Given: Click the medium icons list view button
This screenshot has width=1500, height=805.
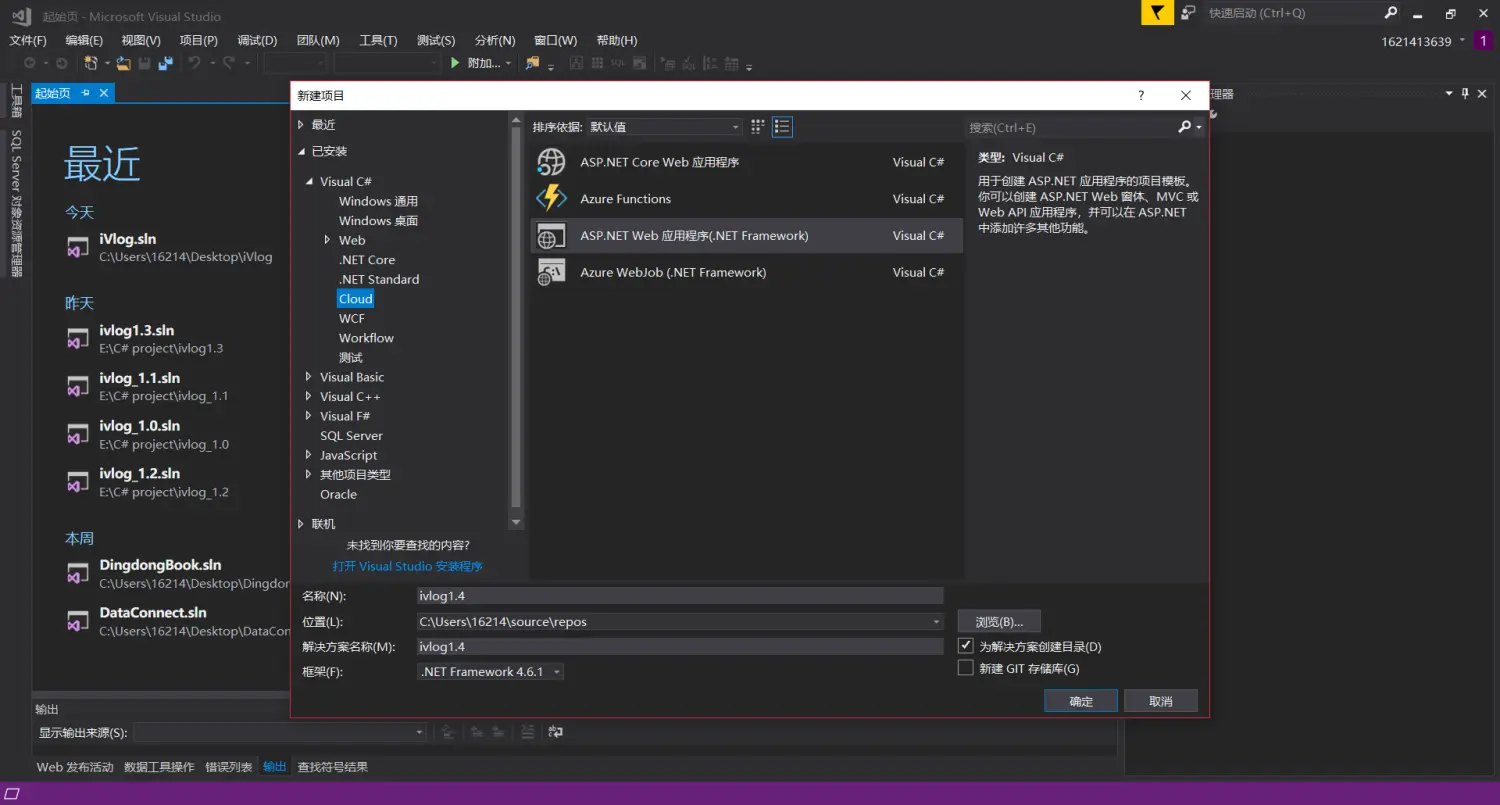Looking at the screenshot, I should (783, 127).
